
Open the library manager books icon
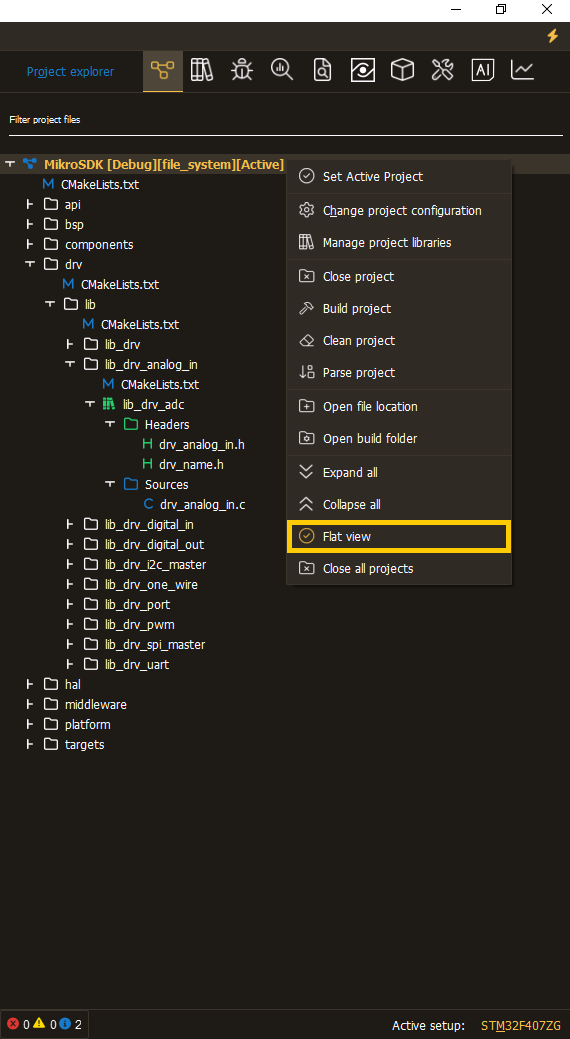[202, 70]
